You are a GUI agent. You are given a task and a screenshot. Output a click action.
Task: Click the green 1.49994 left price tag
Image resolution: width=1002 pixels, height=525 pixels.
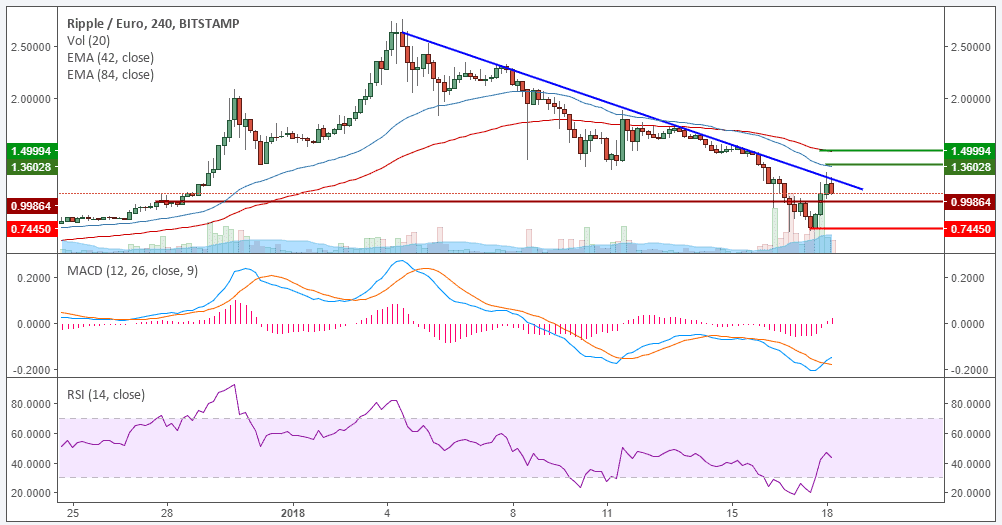32,151
